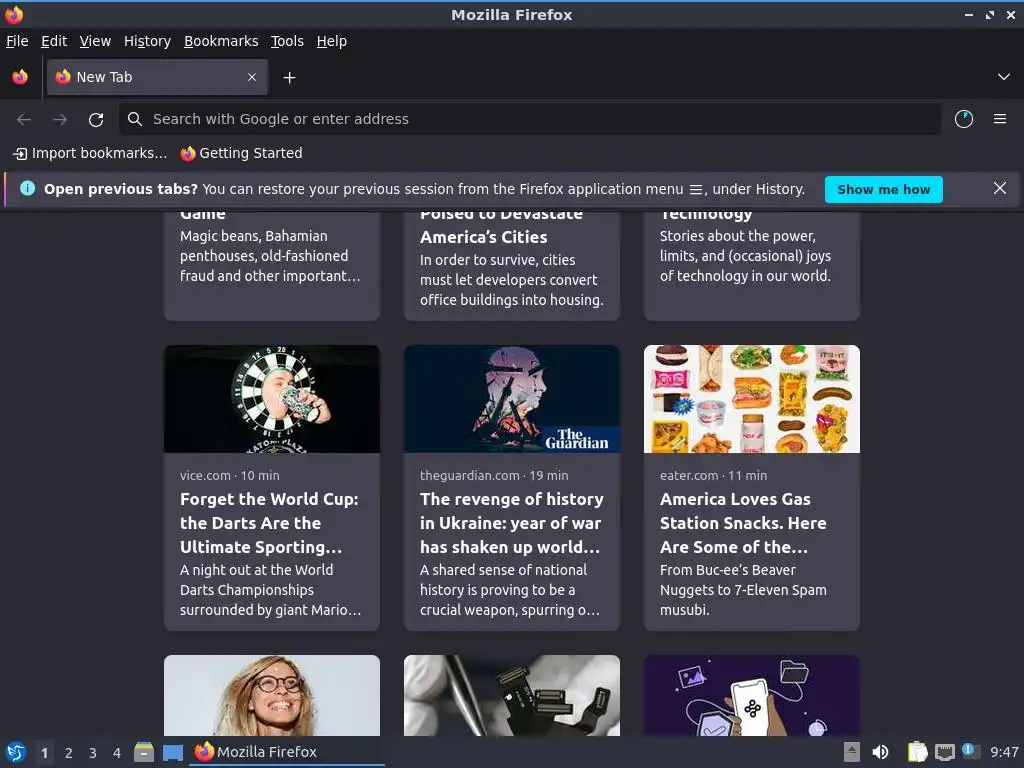
Task: Click Import bookmarks toolbar item
Action: 90,153
